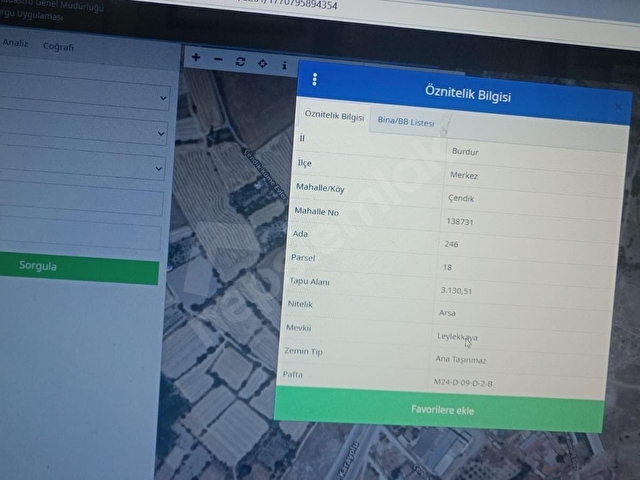This screenshot has width=640, height=480.
Task: Switch to the Öznitelik Bilgisi tab
Action: pos(334,116)
